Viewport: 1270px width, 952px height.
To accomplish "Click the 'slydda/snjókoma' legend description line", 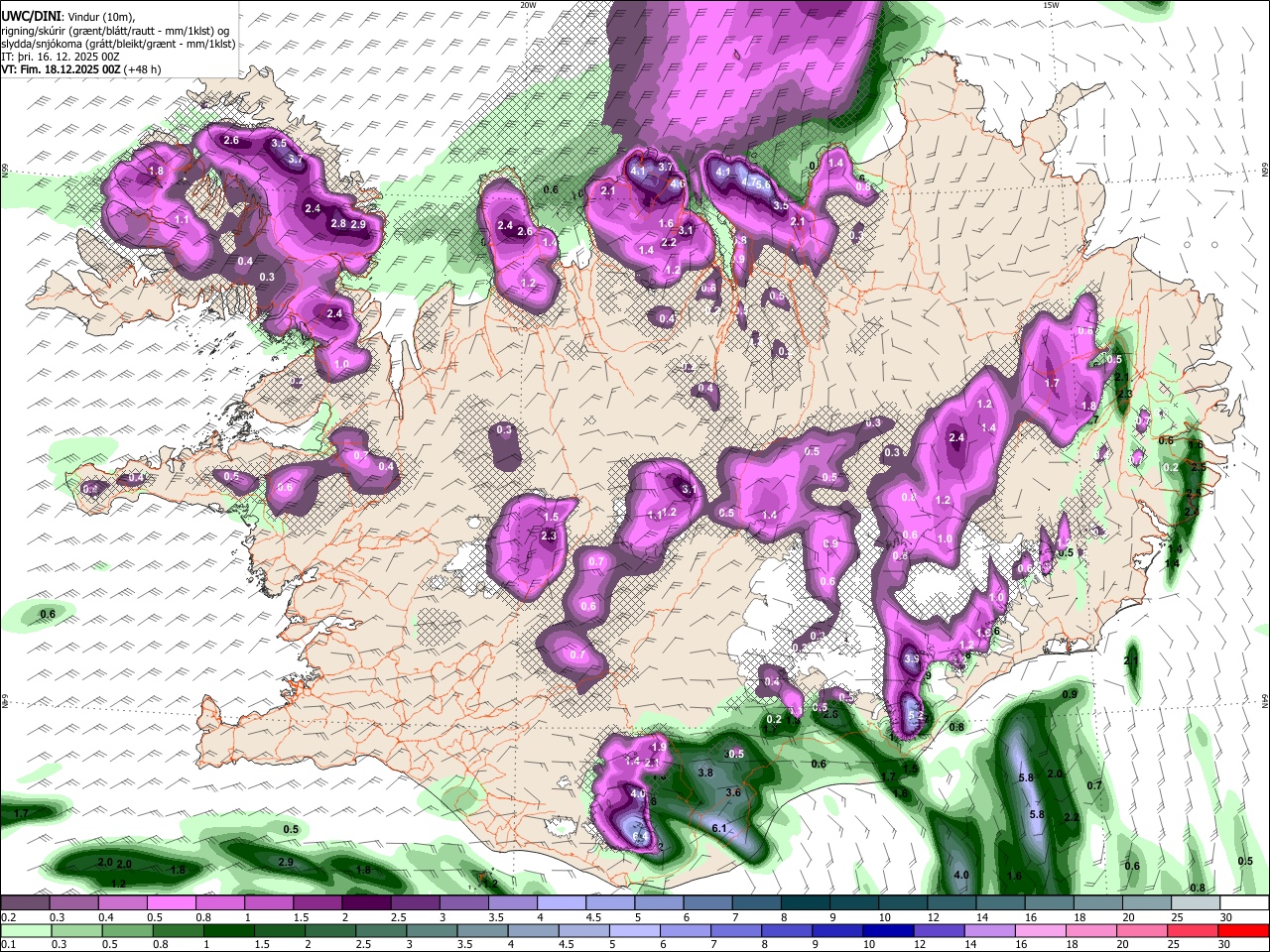I will (118, 44).
